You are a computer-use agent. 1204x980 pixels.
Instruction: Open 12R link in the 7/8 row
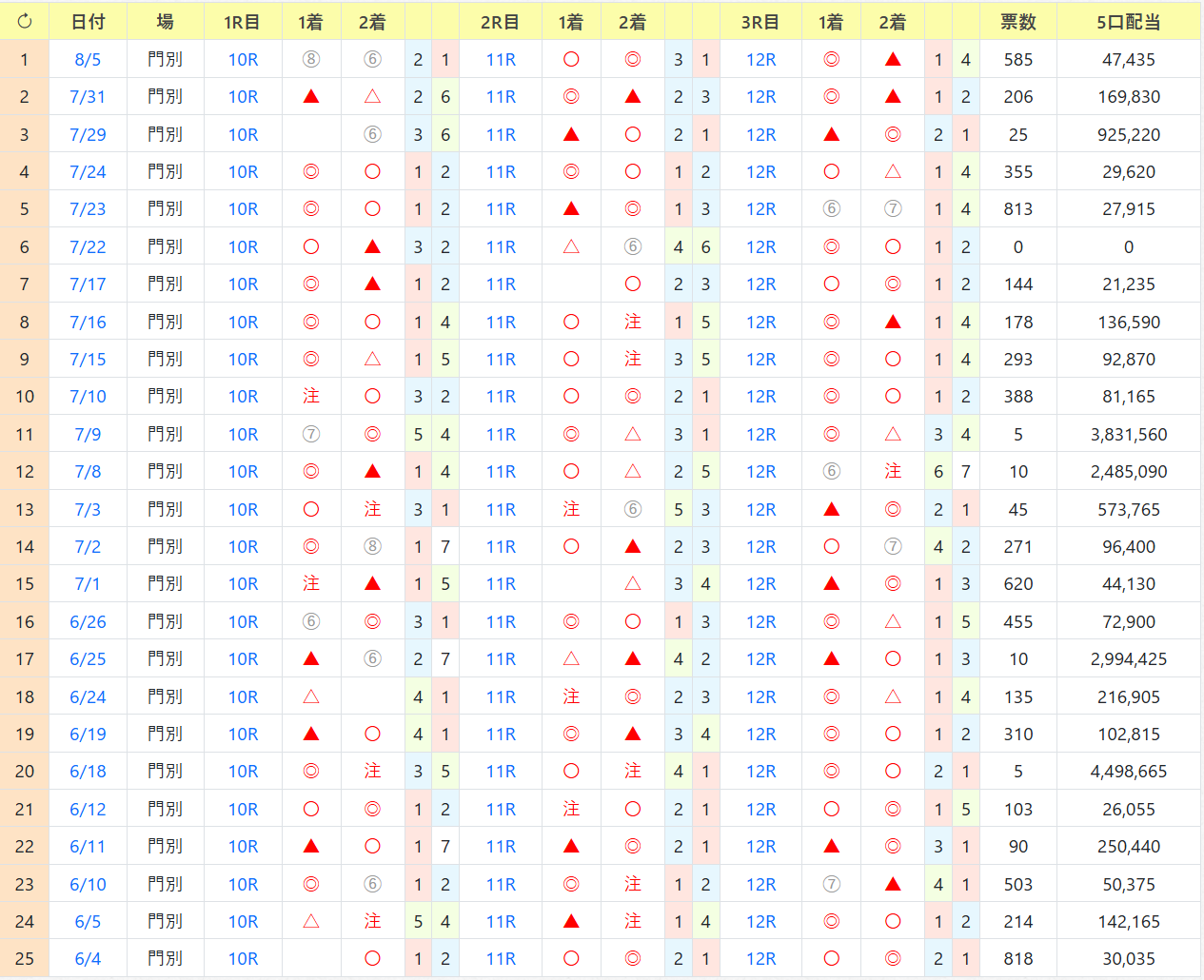761,472
